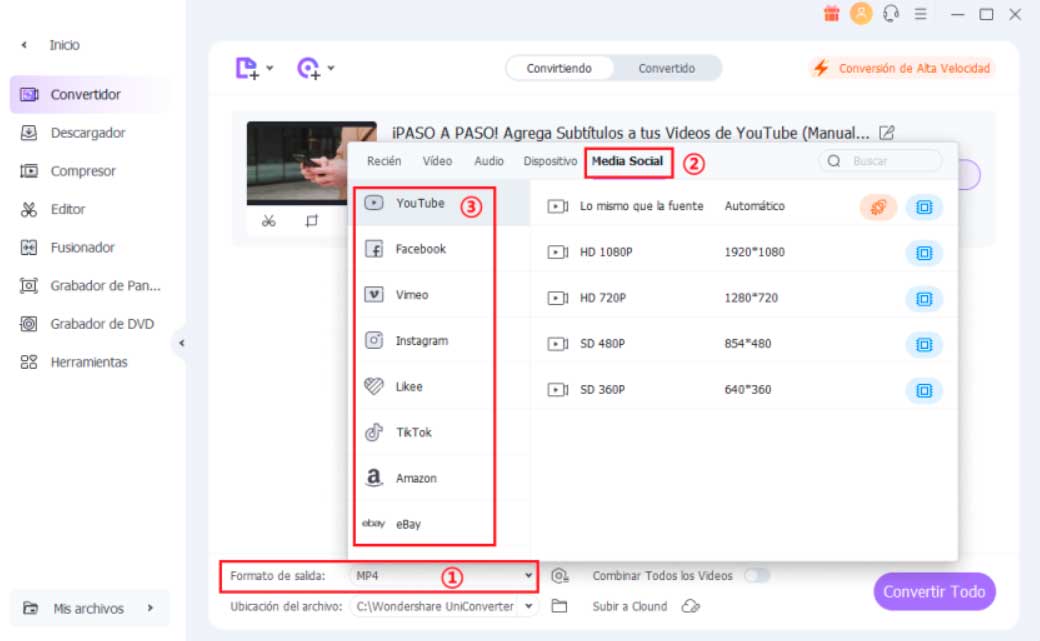Viewport: 1040px width, 641px height.
Task: Open the Ubicación del archivo dropdown
Action: point(528,606)
